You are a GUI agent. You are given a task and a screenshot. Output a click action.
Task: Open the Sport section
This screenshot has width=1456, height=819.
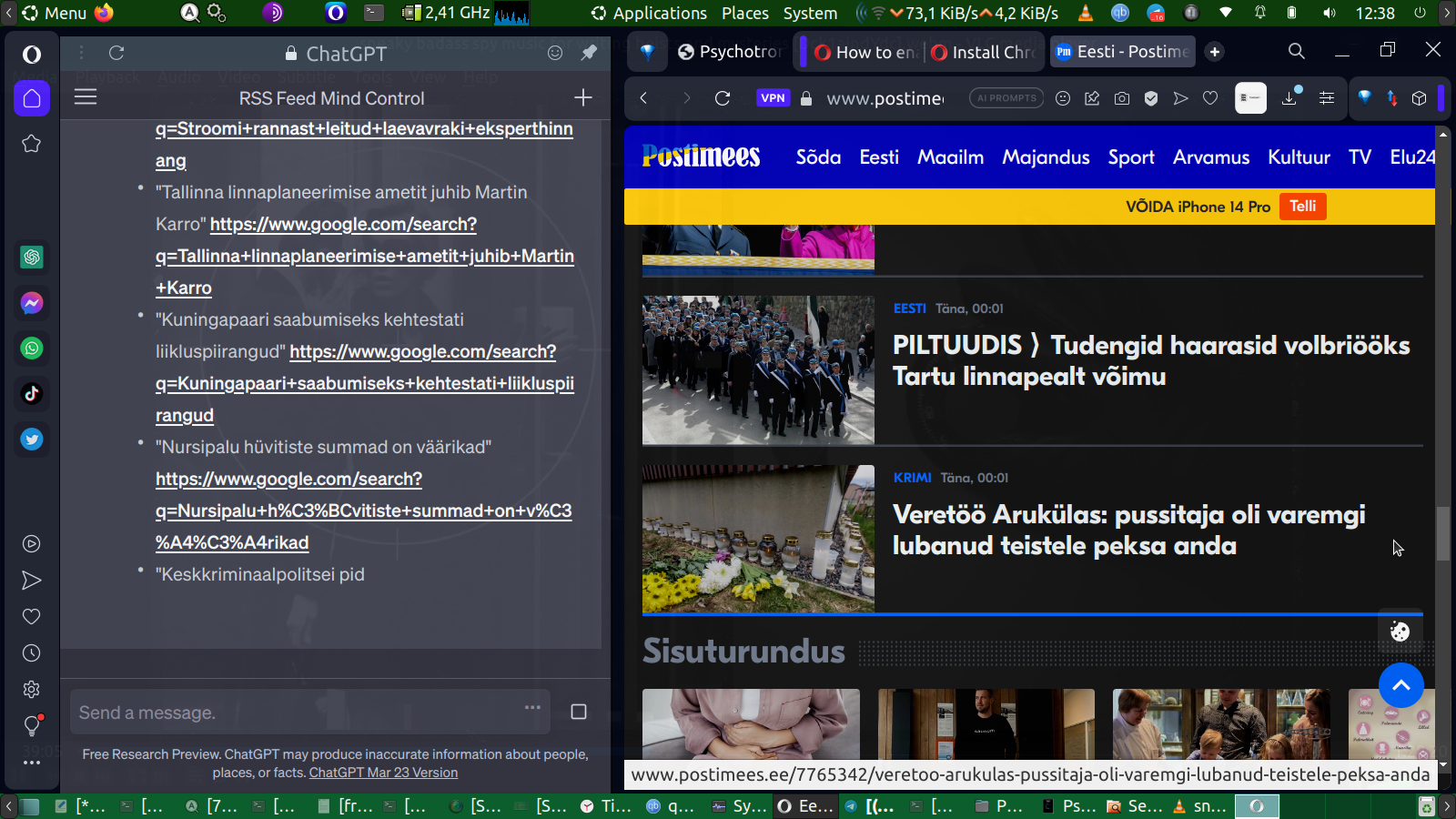coord(1131,157)
